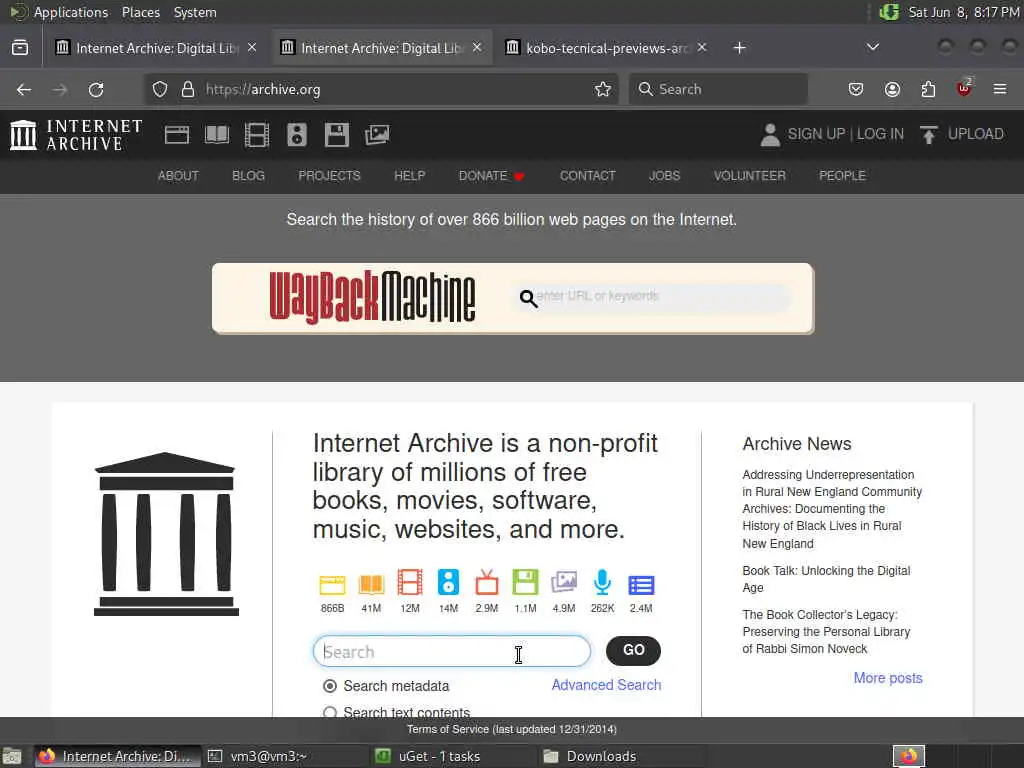The height and width of the screenshot is (768, 1024).
Task: Bookmark this page with the star icon
Action: tap(603, 89)
